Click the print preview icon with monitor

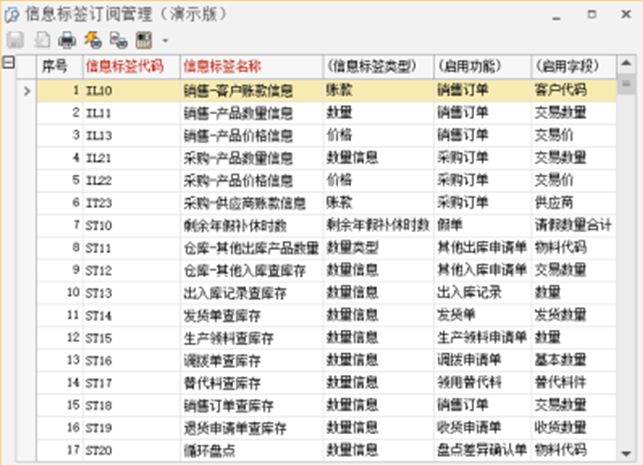(118, 40)
